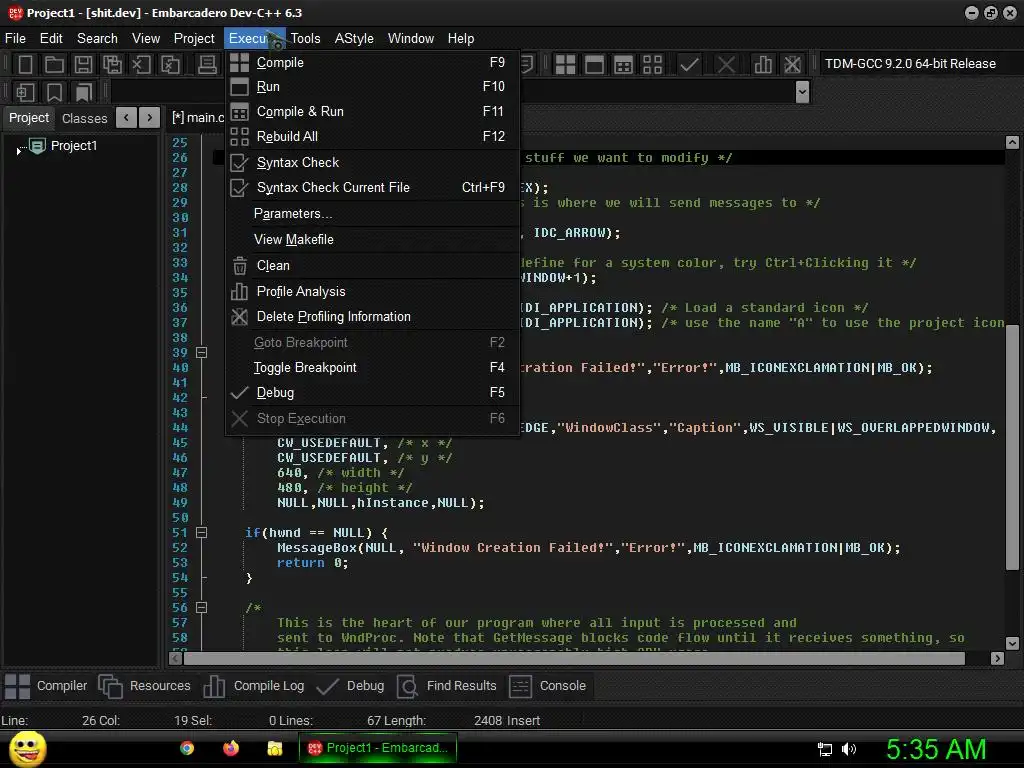Open the dropdown arrow under the toolbar

tap(803, 91)
